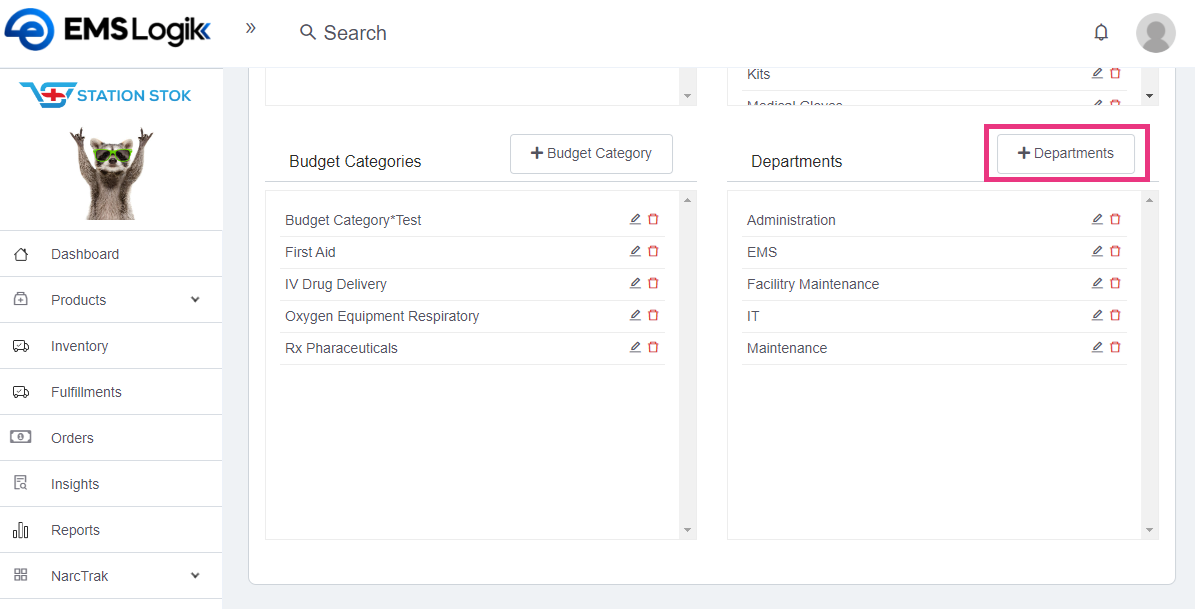Image resolution: width=1195 pixels, height=609 pixels.
Task: Open the notifications bell
Action: click(x=1101, y=33)
